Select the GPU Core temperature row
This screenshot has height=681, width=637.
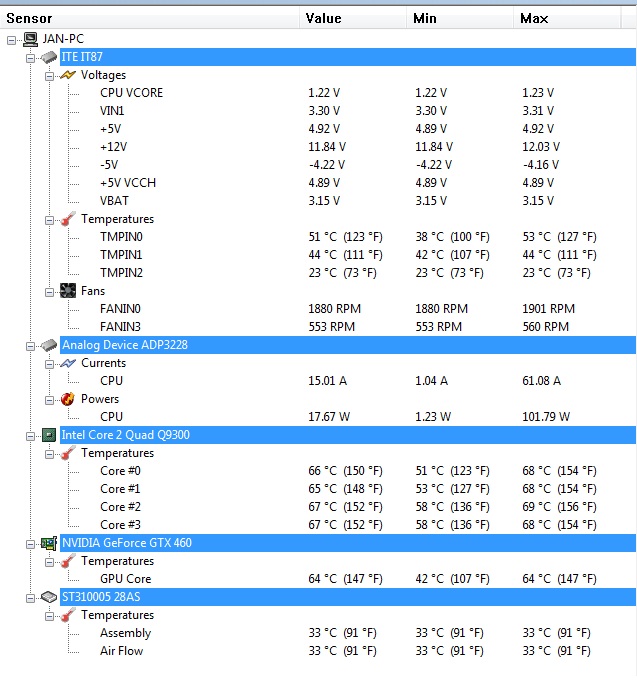[126, 579]
